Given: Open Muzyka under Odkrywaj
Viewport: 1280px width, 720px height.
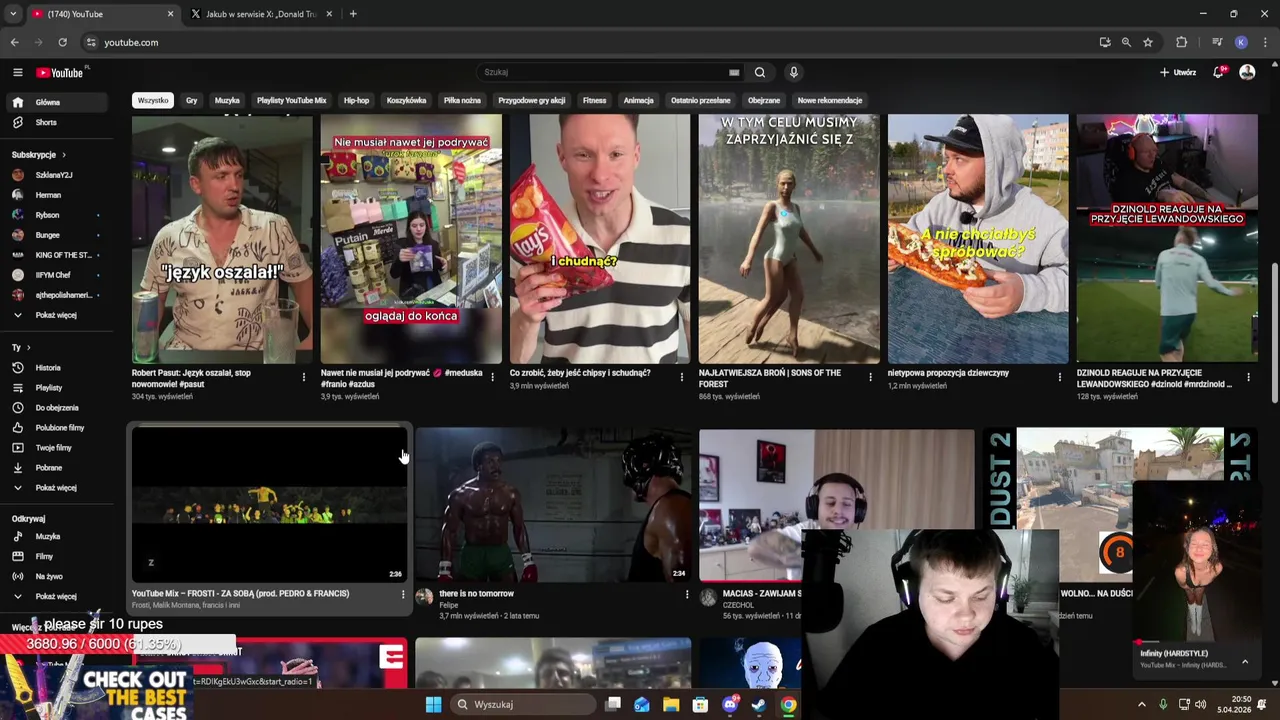Looking at the screenshot, I should point(55,536).
